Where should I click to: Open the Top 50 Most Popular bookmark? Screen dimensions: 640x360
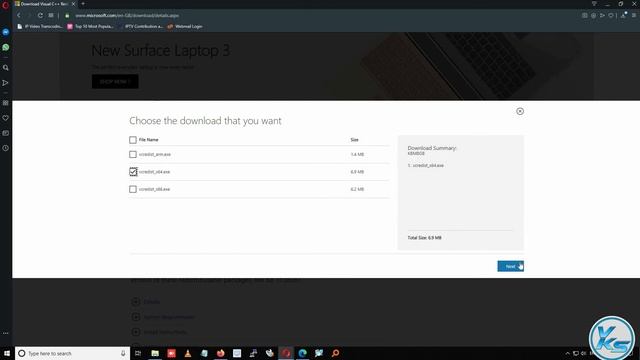point(90,26)
